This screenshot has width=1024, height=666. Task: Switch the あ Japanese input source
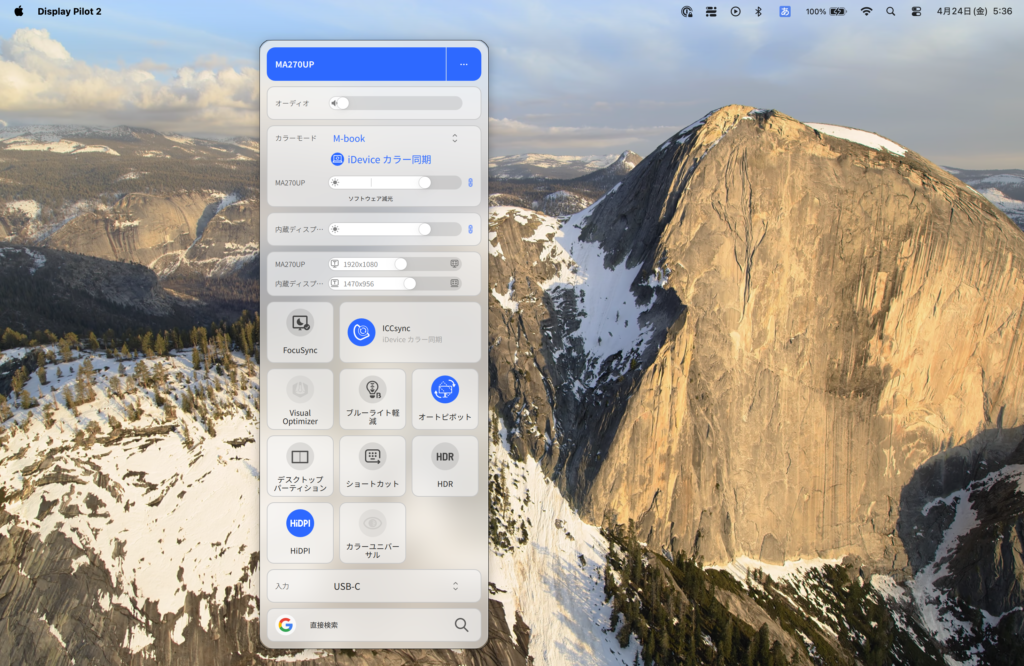coord(785,11)
